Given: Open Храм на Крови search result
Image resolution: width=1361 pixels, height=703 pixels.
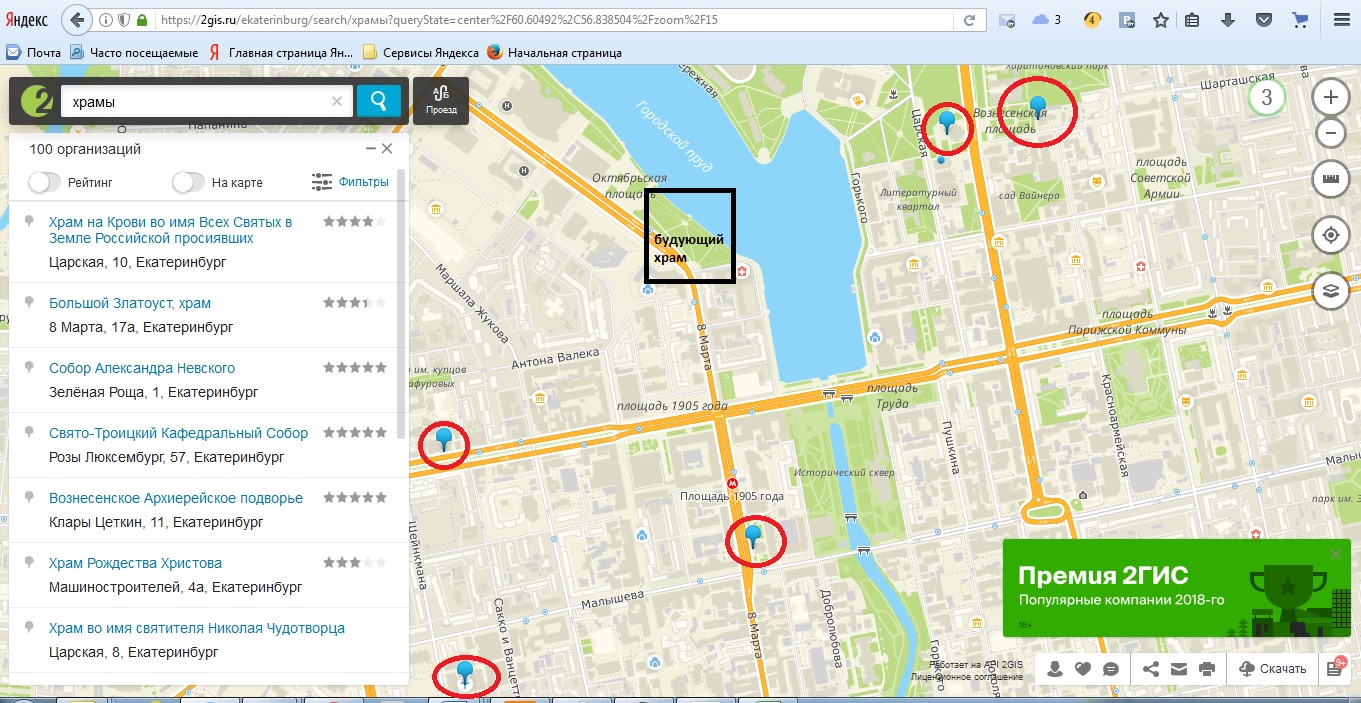Looking at the screenshot, I should coord(171,230).
